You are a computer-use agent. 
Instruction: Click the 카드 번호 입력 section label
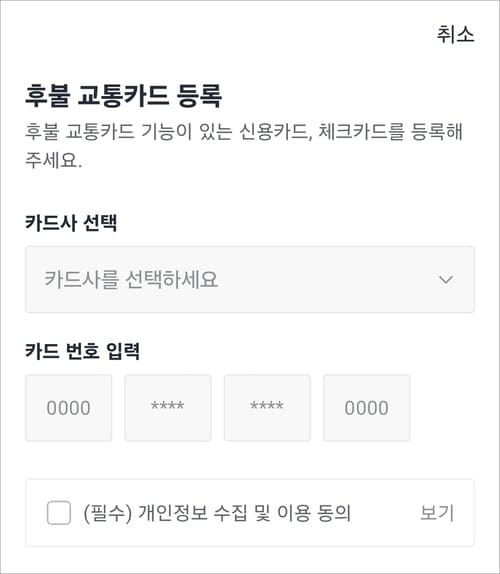click(82, 351)
